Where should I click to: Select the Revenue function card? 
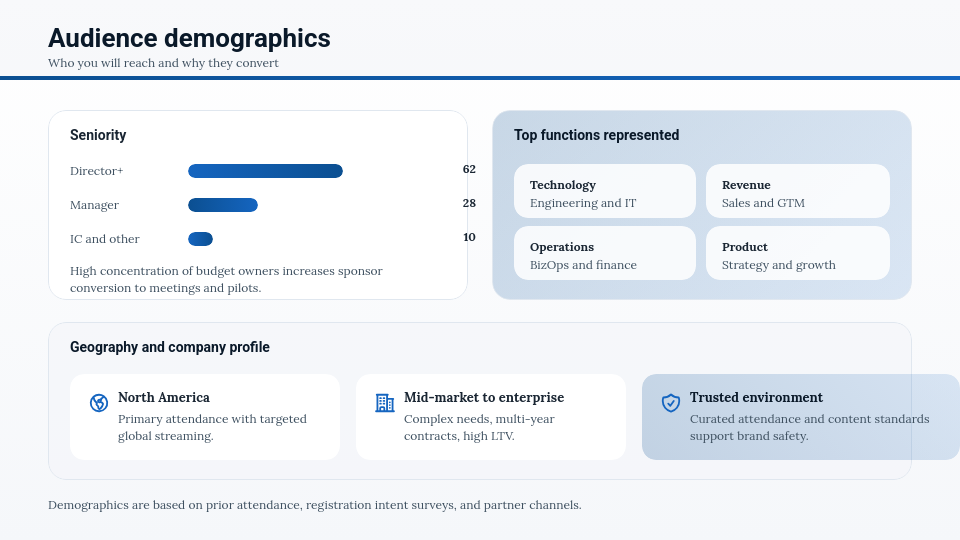797,192
